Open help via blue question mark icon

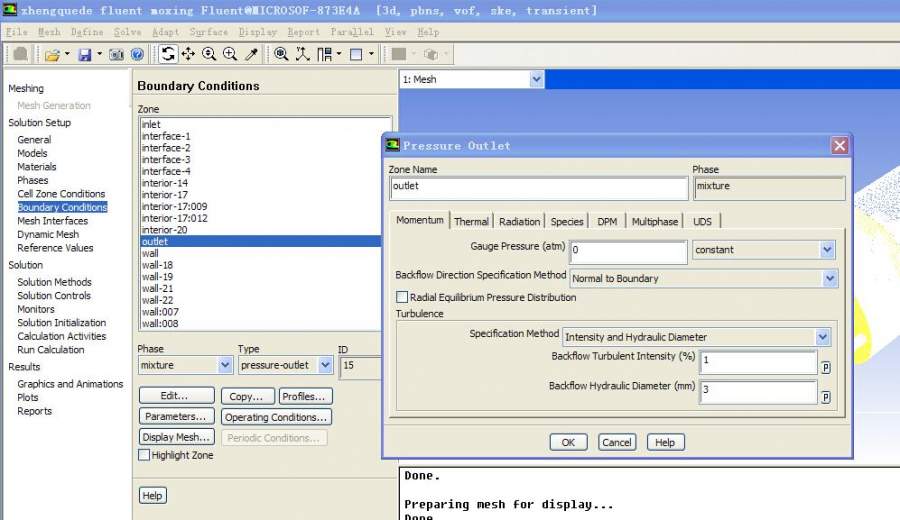[x=137, y=54]
